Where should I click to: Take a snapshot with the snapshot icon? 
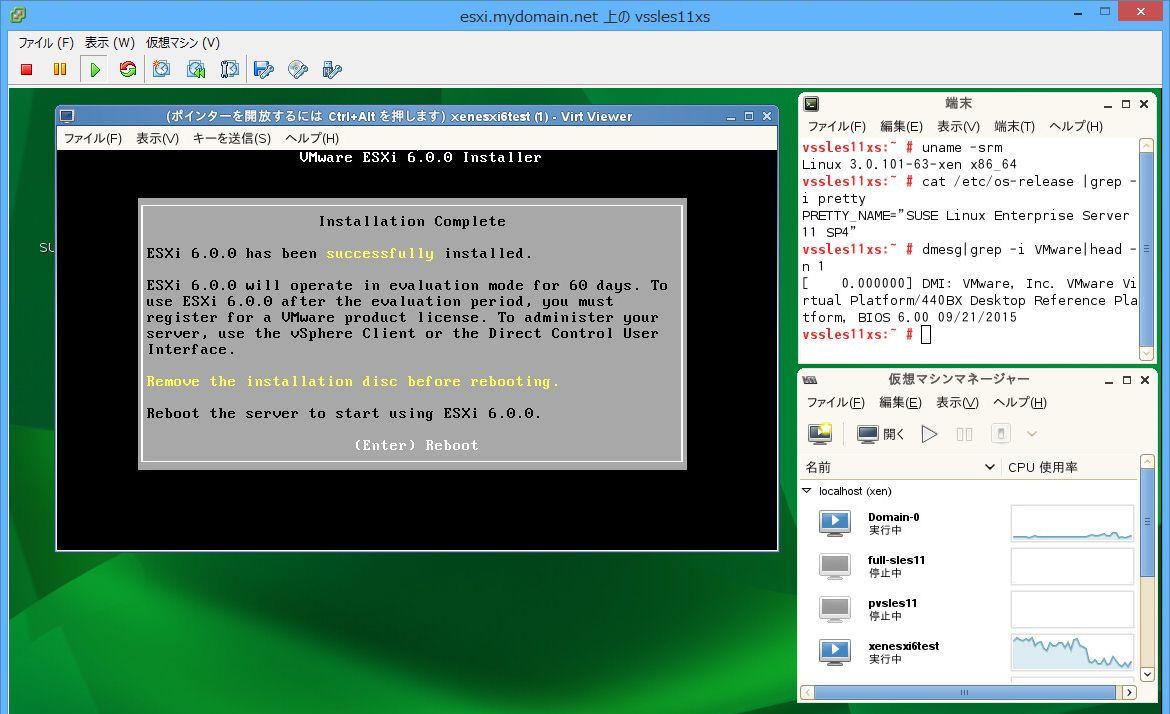pyautogui.click(x=161, y=69)
